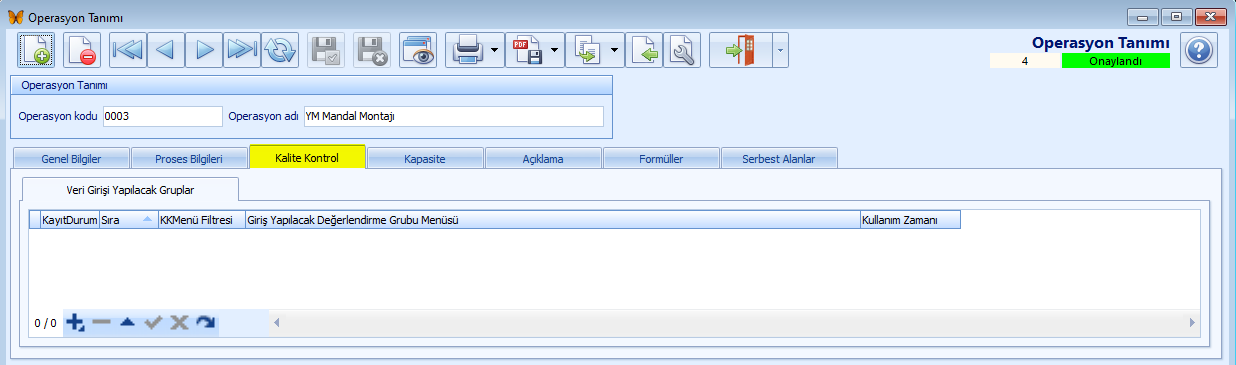Open the Serbest Alanlar tab
Screen dimensions: 1236x365
(779, 158)
